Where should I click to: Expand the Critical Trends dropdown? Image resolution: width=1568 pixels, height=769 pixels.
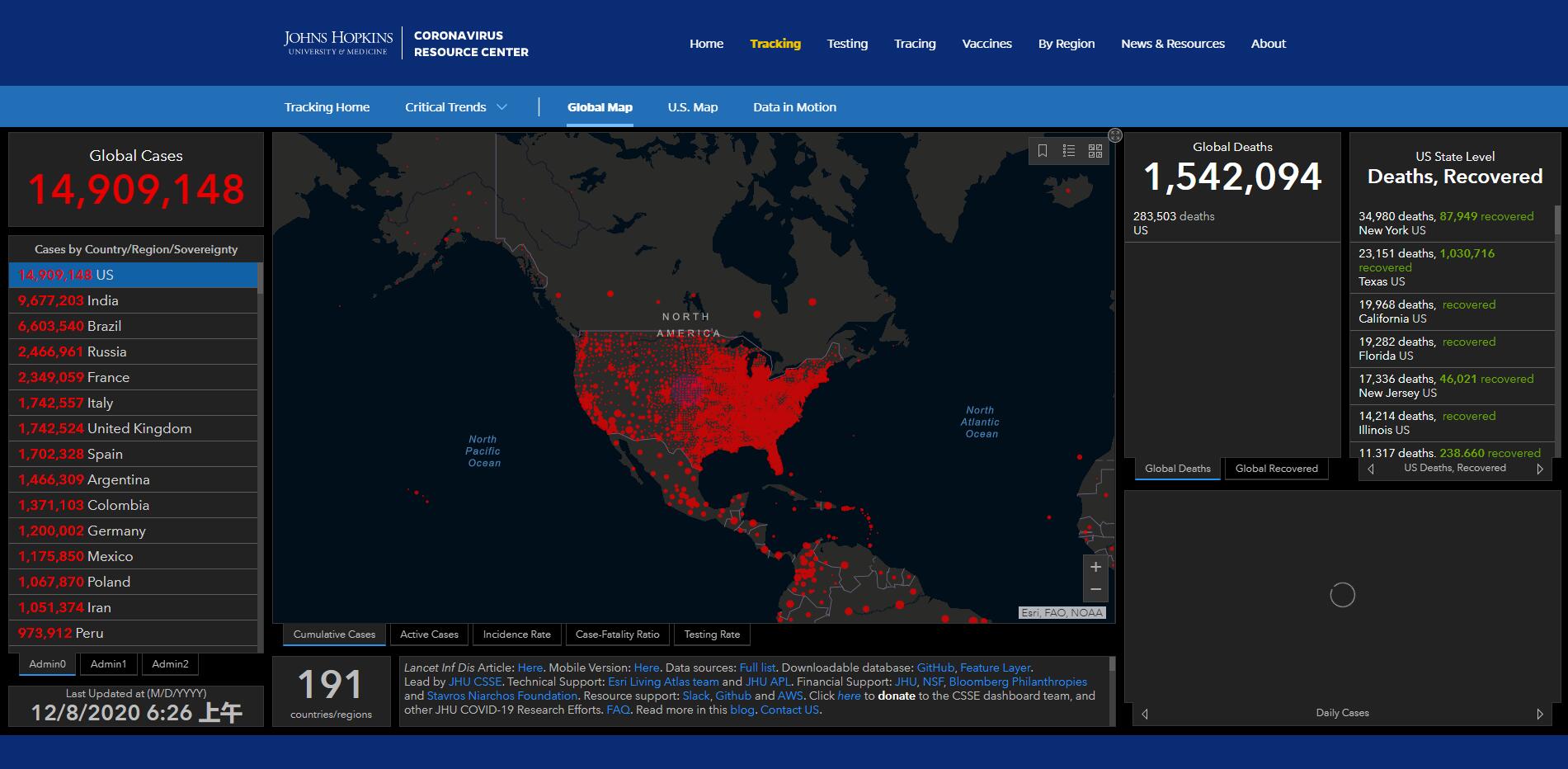(456, 107)
